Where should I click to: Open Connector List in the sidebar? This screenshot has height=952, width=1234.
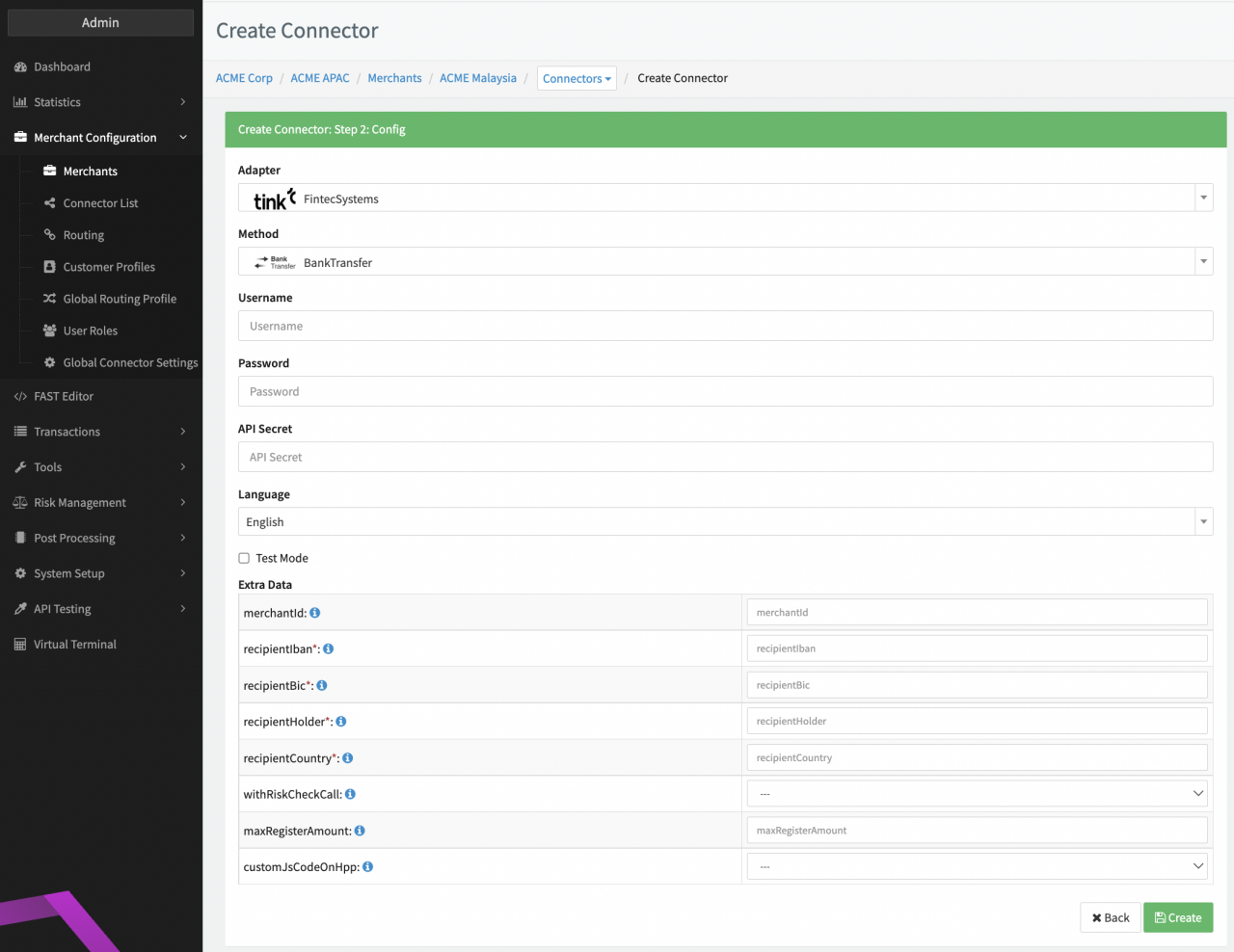pyautogui.click(x=100, y=203)
